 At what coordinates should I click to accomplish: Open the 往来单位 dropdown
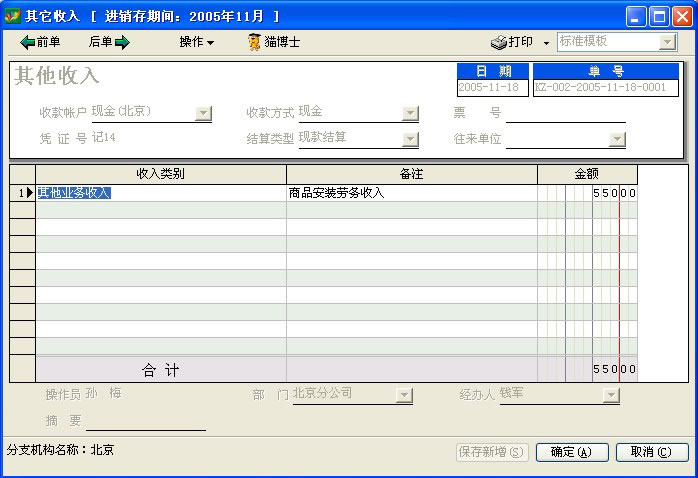pyautogui.click(x=617, y=139)
